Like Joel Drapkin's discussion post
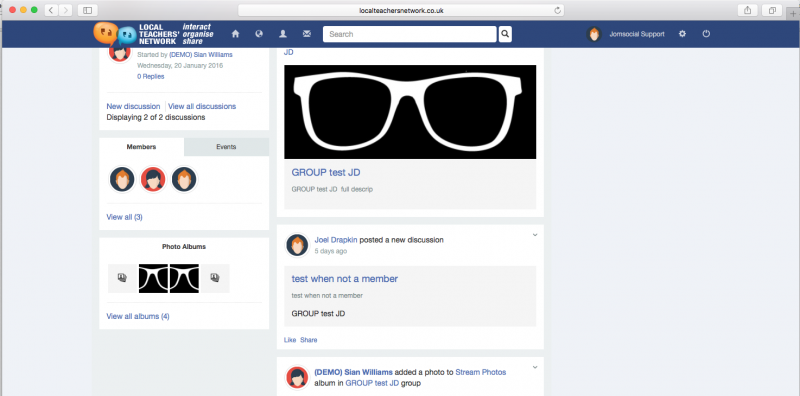This screenshot has height=396, width=800. pyautogui.click(x=290, y=340)
